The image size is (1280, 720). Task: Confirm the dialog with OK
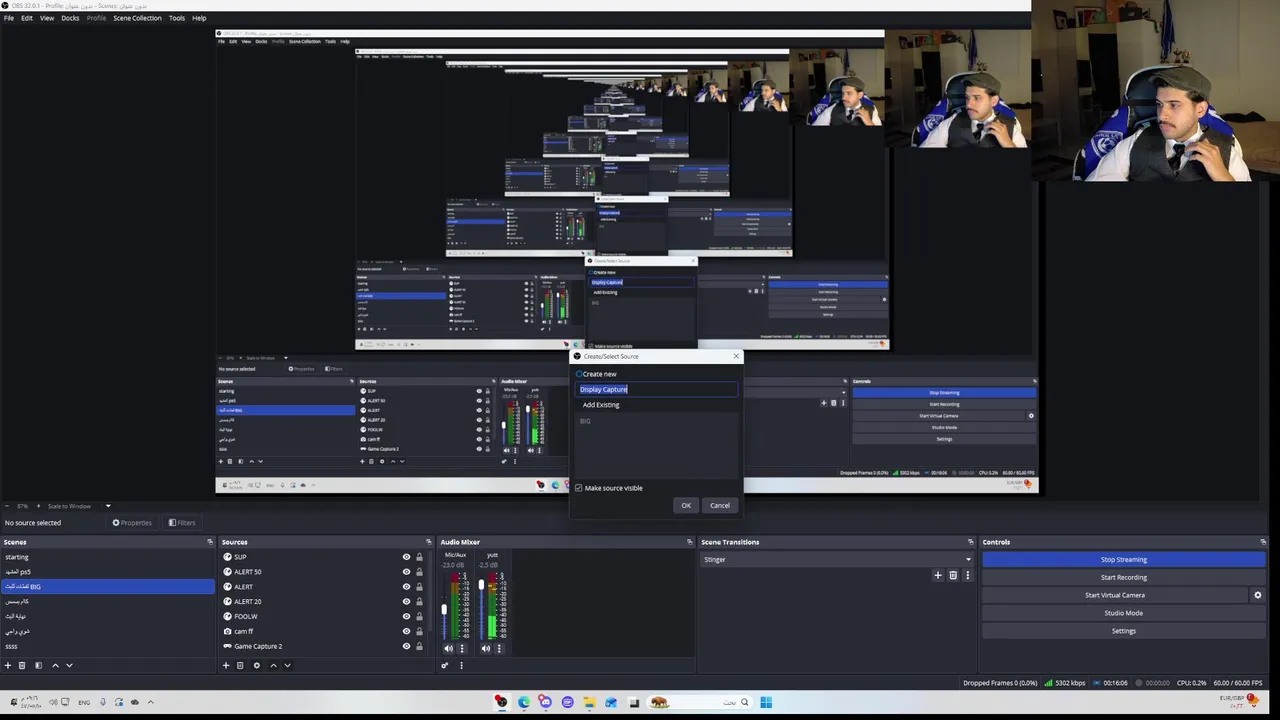tap(686, 505)
